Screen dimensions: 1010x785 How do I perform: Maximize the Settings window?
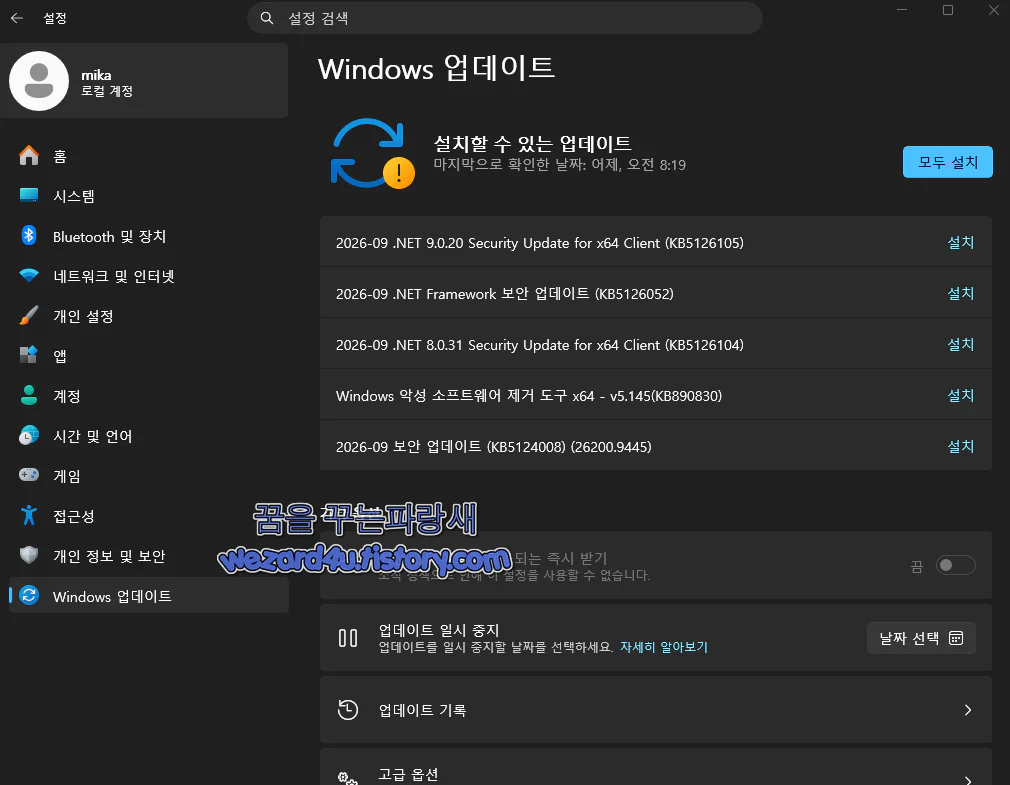point(948,10)
